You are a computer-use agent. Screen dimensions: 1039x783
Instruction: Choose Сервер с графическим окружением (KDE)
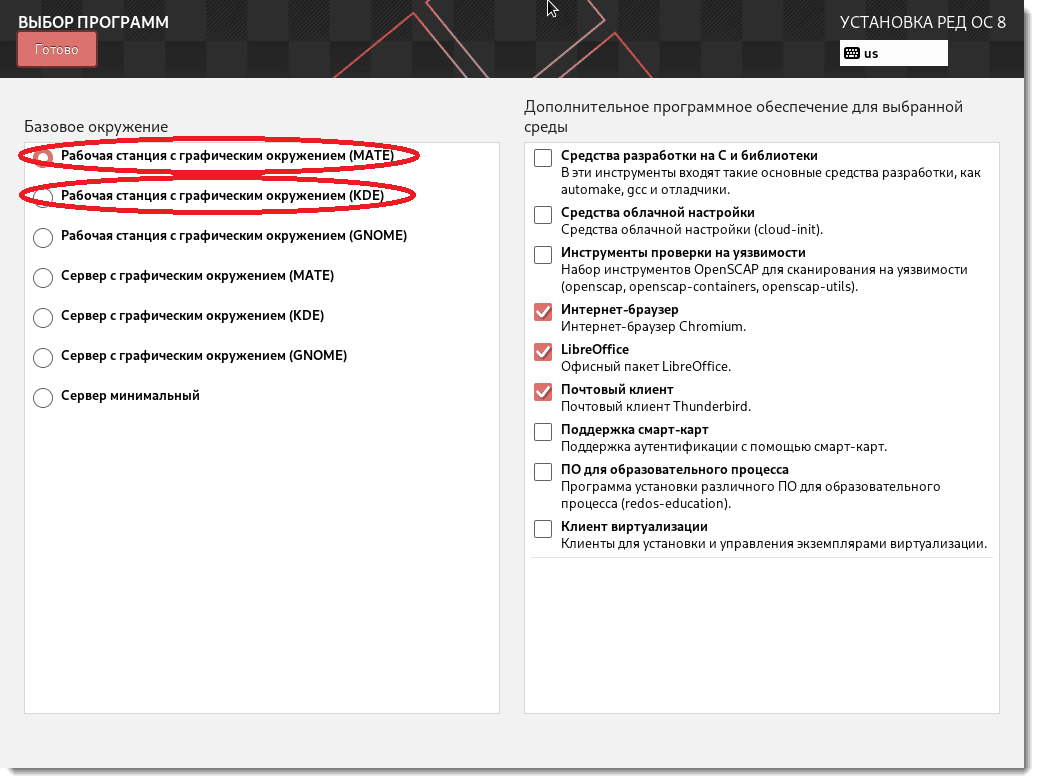43,317
